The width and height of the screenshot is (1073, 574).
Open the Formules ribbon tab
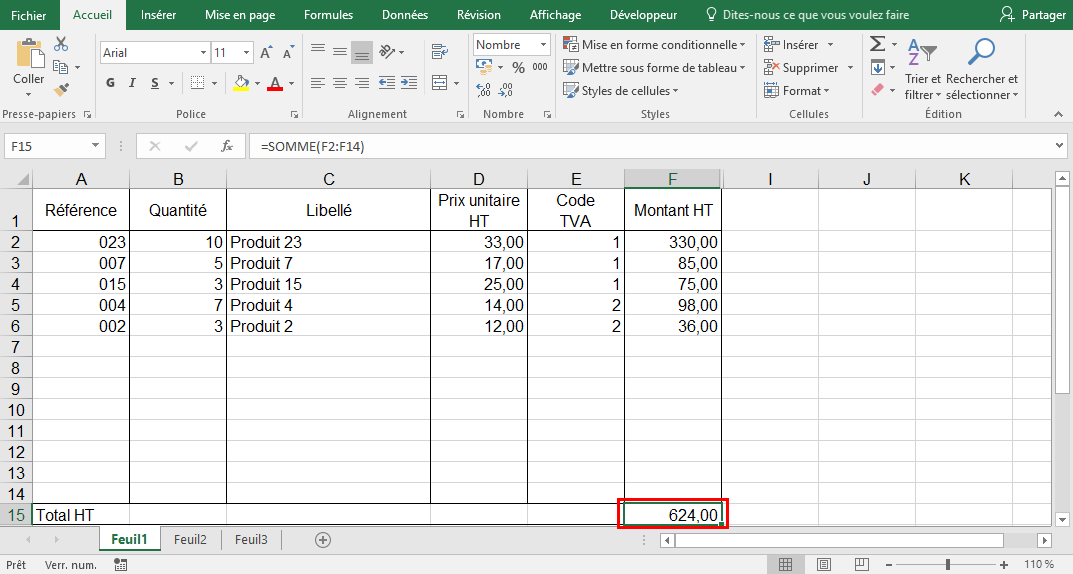pos(328,15)
